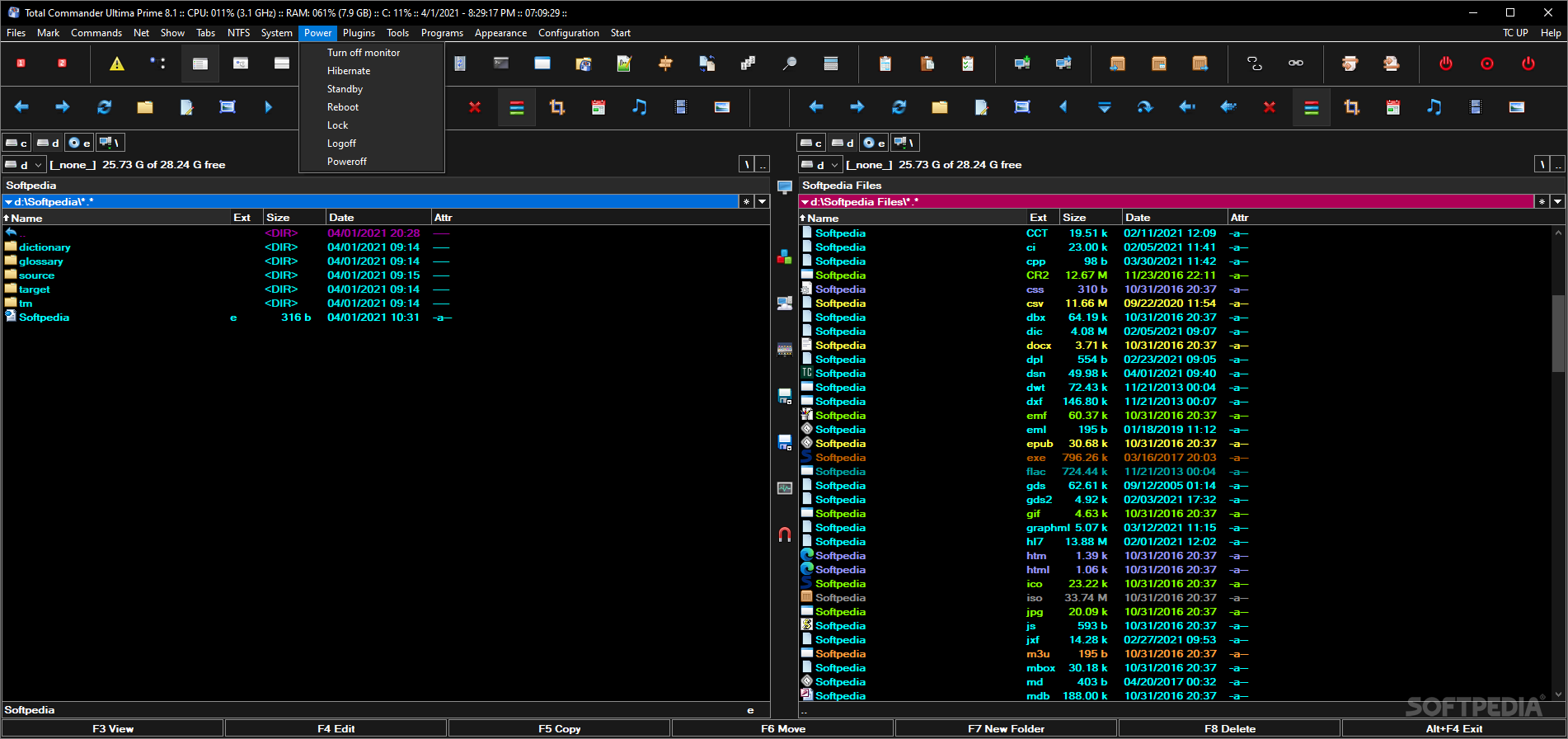Click the first red power button icon
The image size is (1568, 739).
point(1446,64)
